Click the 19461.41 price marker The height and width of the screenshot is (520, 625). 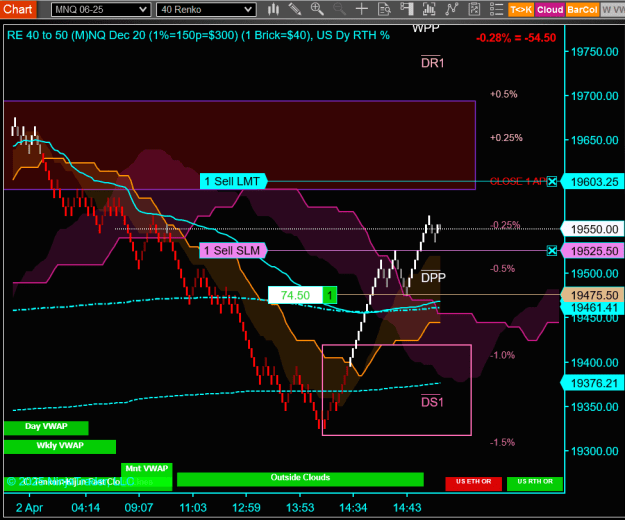593,308
